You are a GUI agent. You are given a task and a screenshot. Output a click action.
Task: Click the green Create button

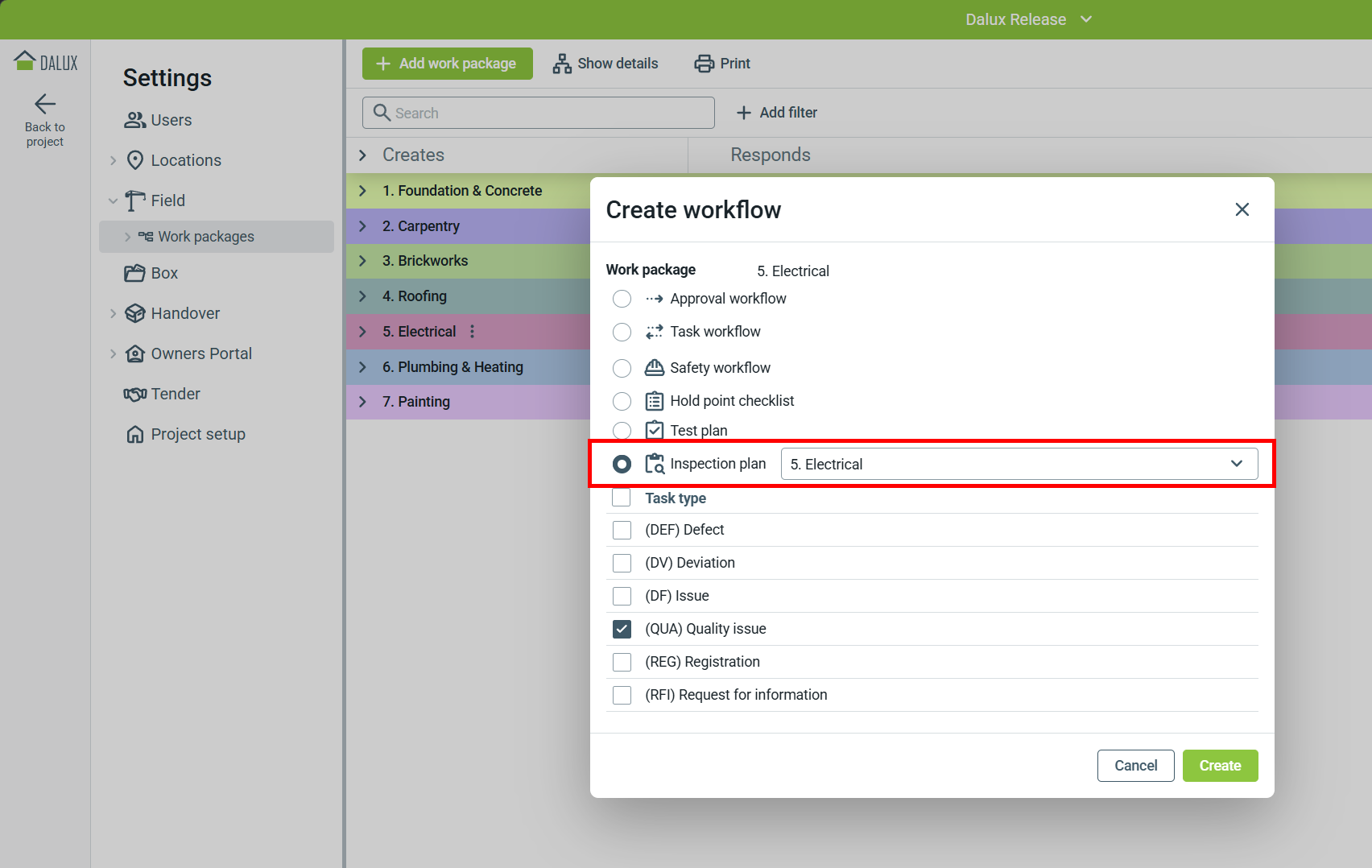coord(1219,766)
